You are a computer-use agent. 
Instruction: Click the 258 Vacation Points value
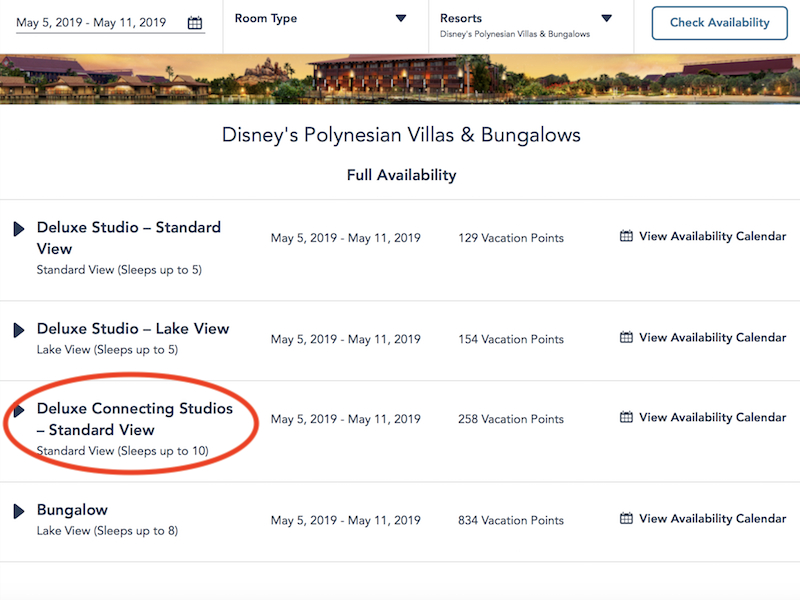pos(511,419)
